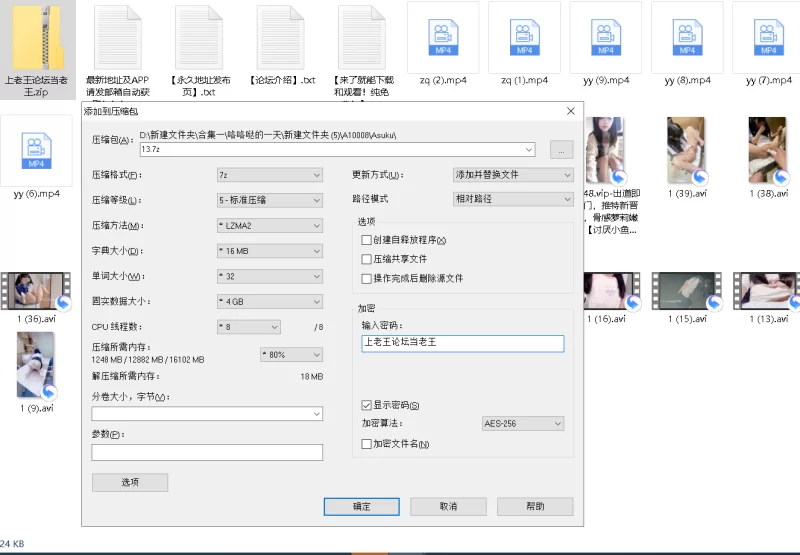
Task: Select the yy (7).mp4 file icon
Action: tap(768, 38)
